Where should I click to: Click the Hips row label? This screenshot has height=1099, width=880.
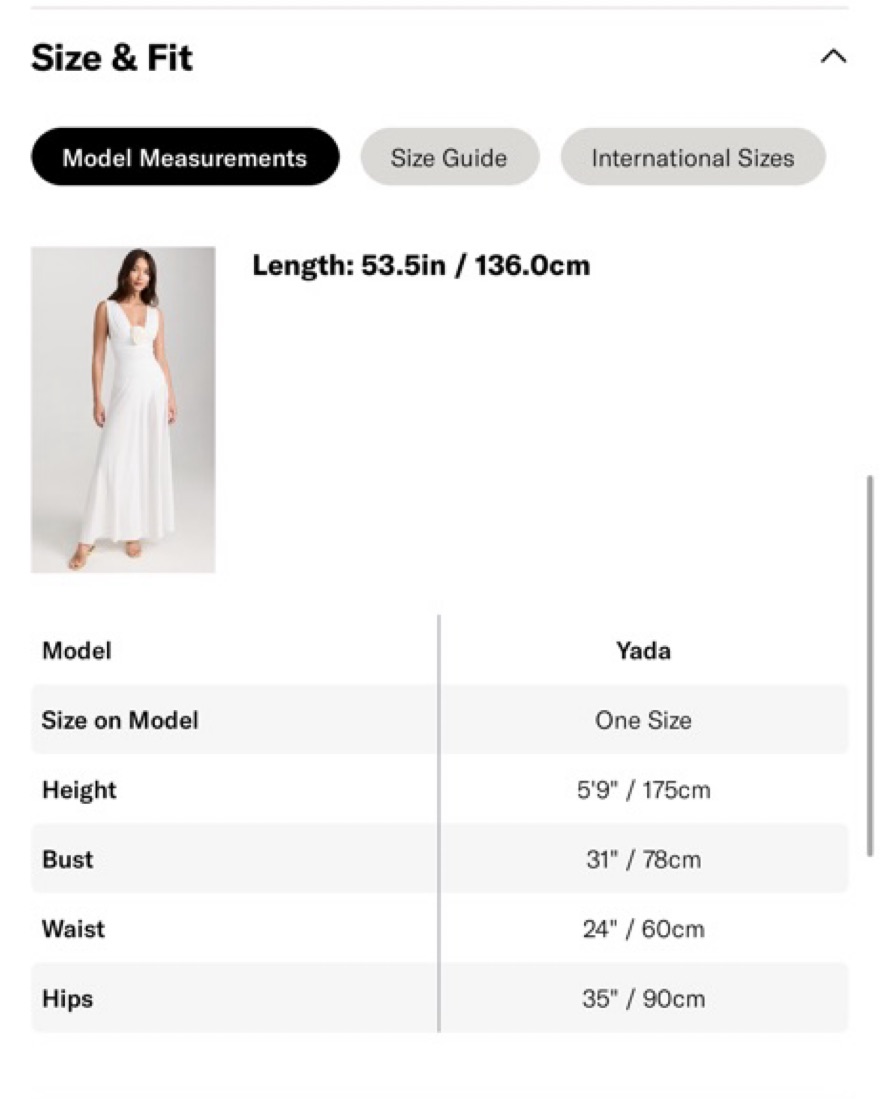67,999
